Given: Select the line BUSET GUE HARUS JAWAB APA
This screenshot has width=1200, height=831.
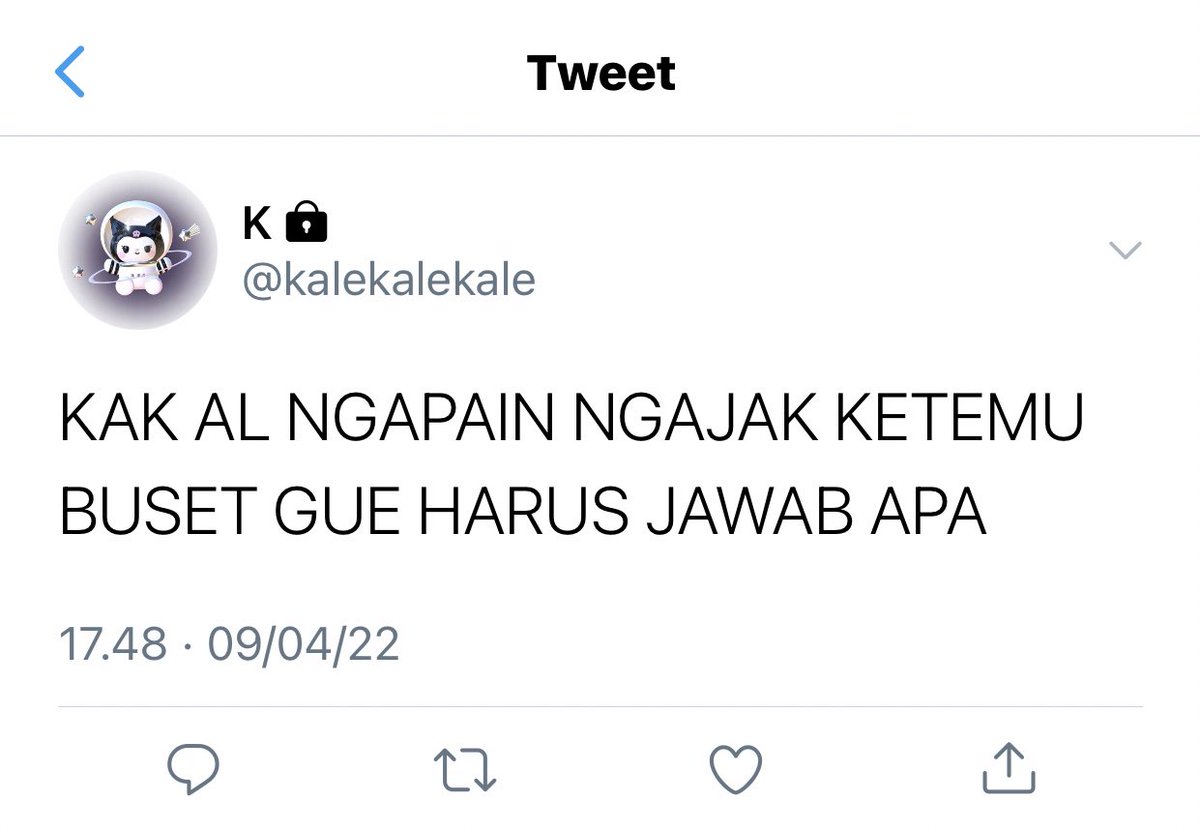Looking at the screenshot, I should [523, 512].
